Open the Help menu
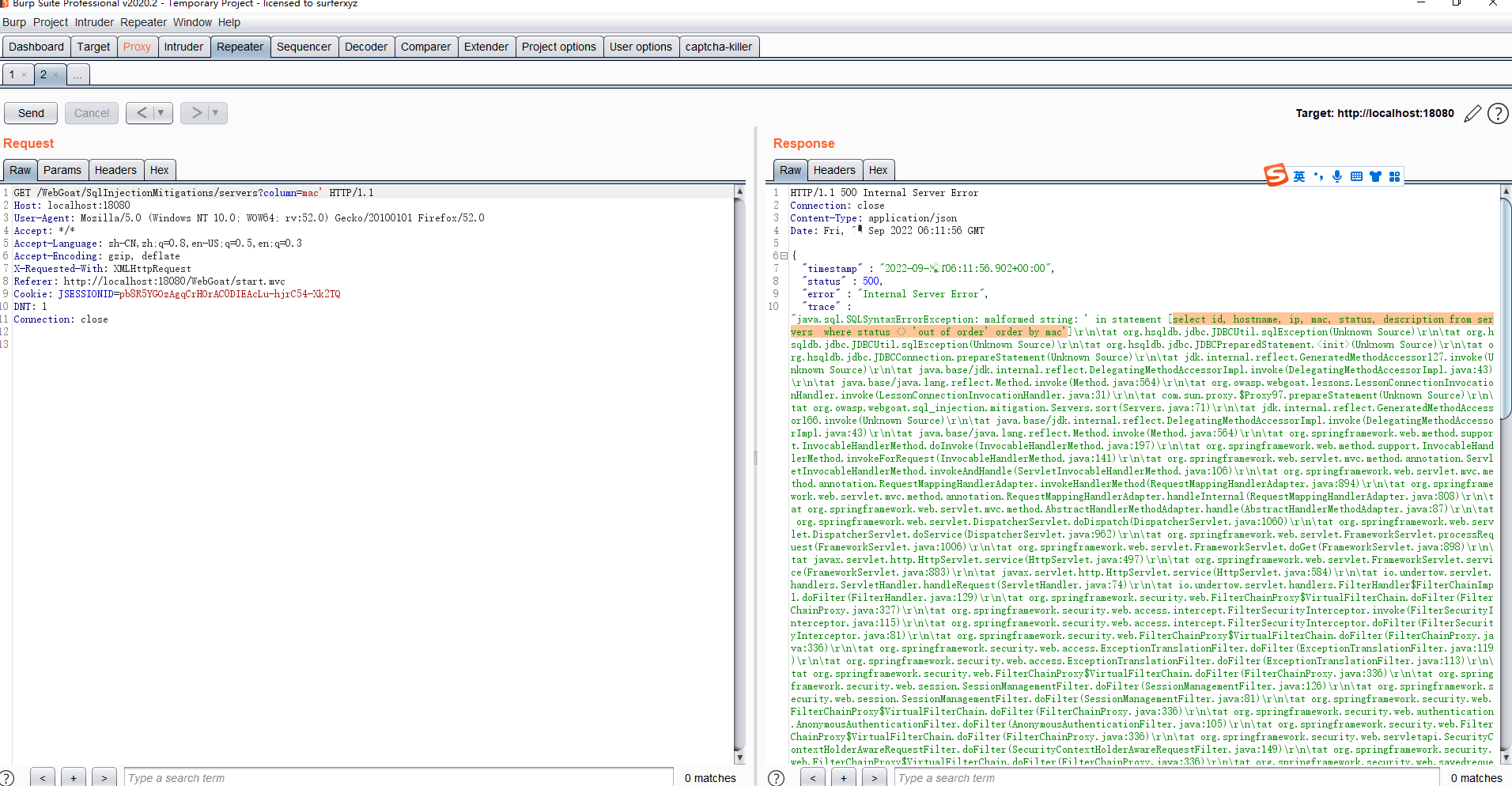This screenshot has width=1512, height=786. pos(229,22)
